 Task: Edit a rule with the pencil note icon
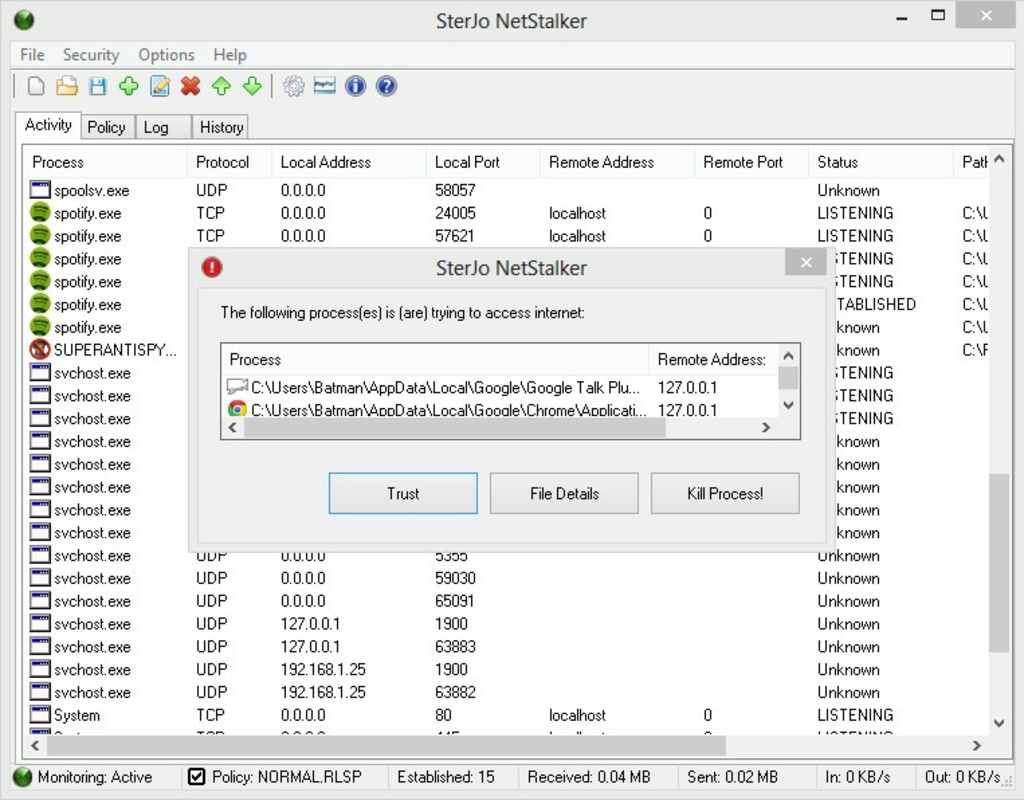(x=160, y=86)
